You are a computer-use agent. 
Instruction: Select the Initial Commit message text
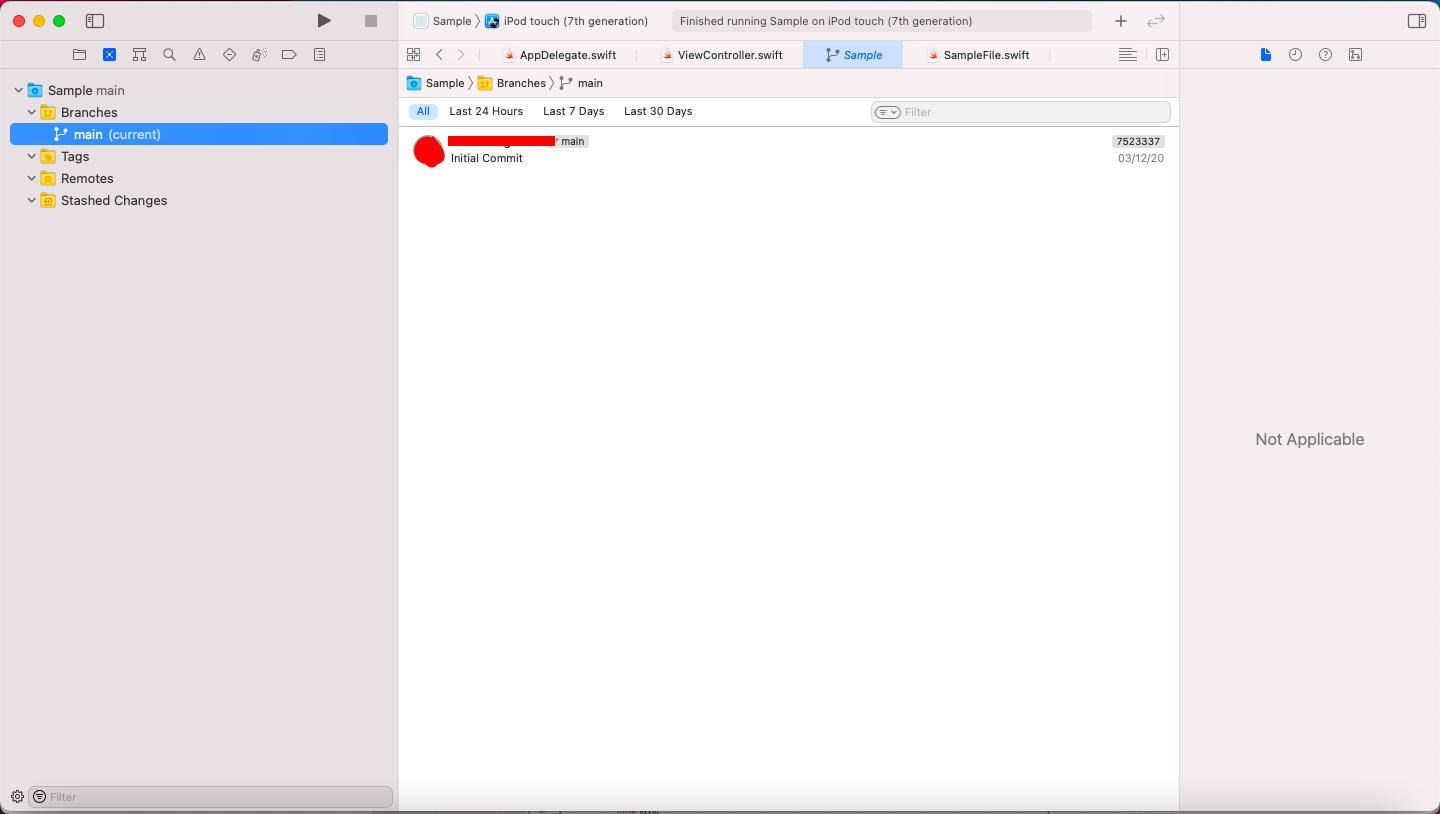487,158
